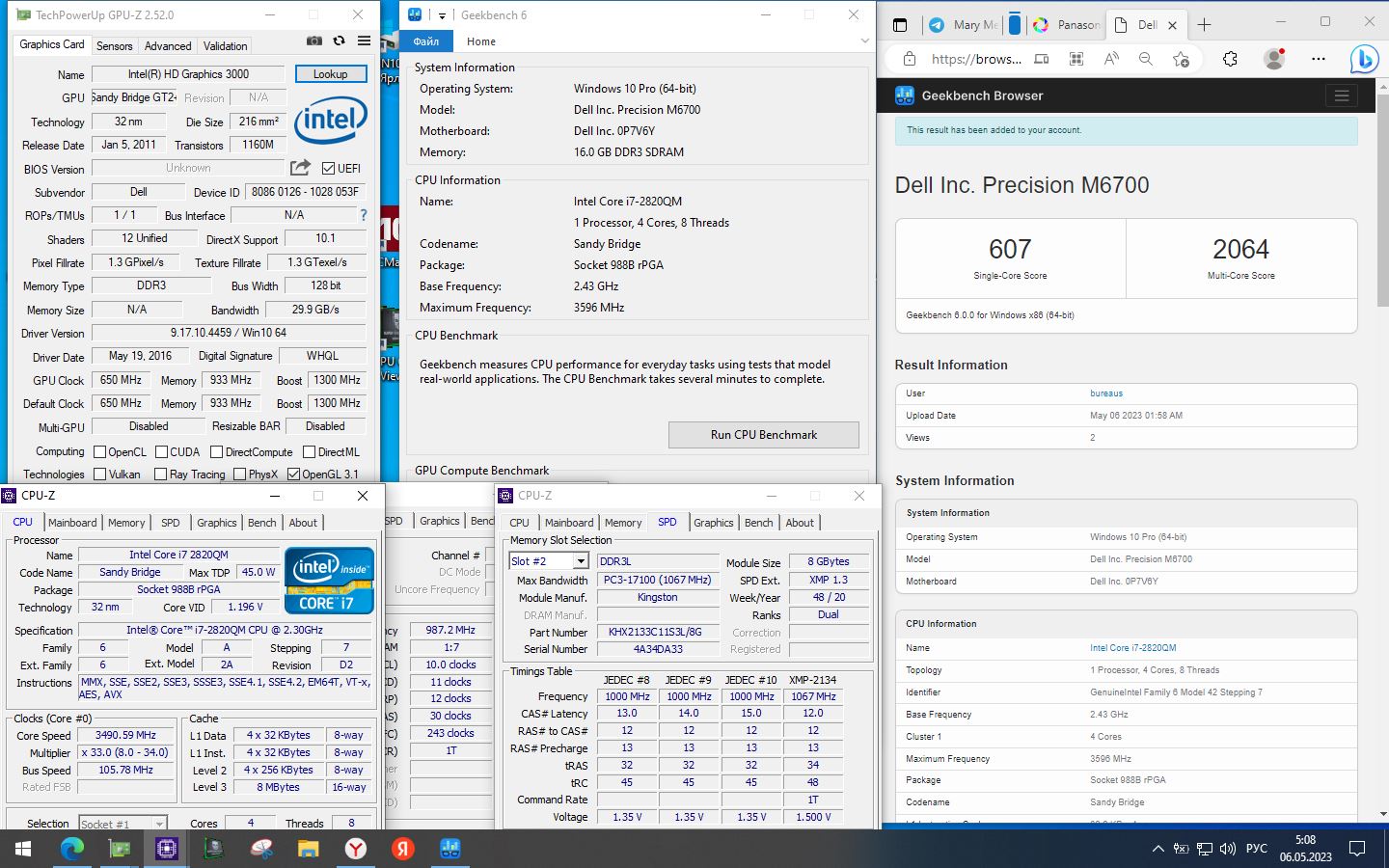Open Memory tab in right CPU-Z window

[x=623, y=523]
